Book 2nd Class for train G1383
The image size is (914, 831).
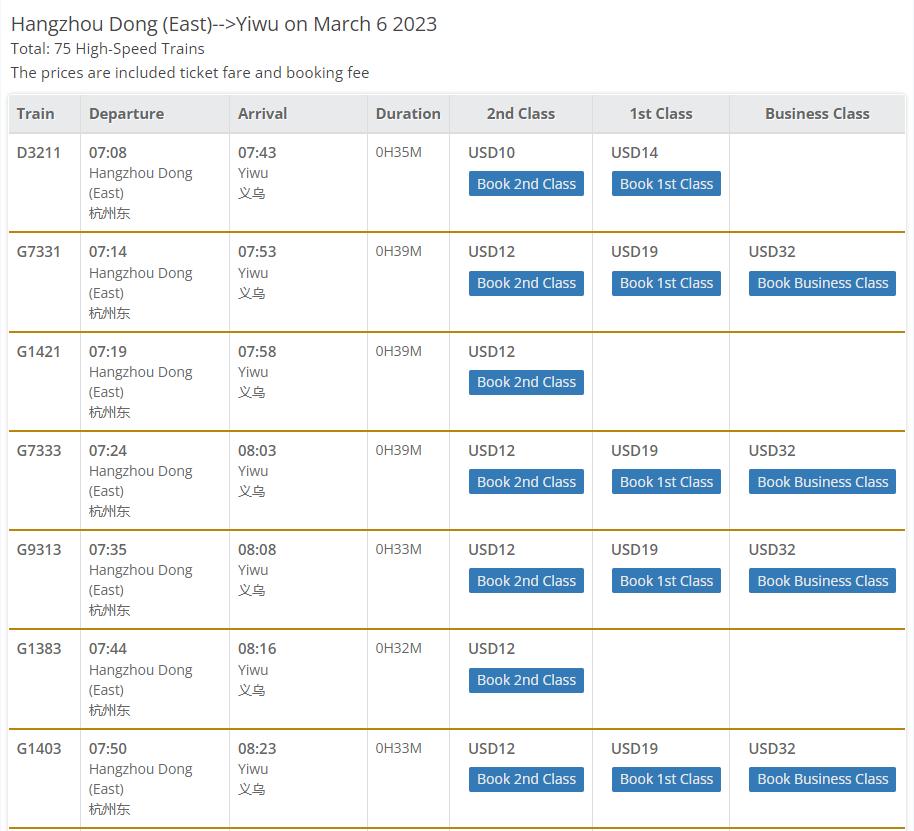526,680
